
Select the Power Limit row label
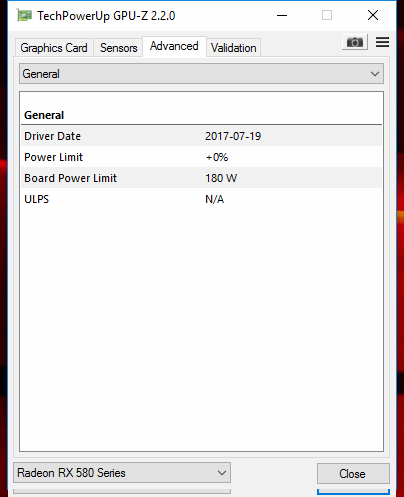[x=53, y=157]
